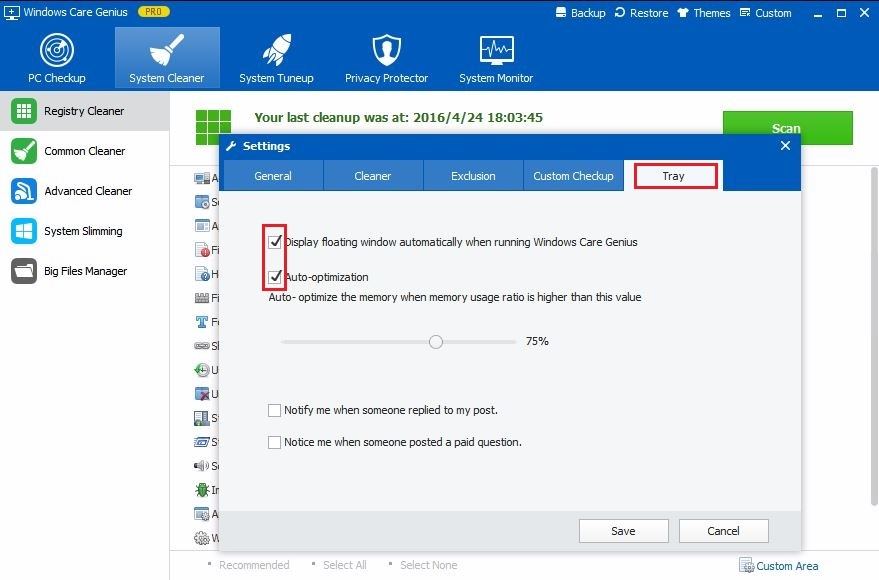Switch to the Custom Checkup tab
This screenshot has width=879, height=580.
(573, 176)
